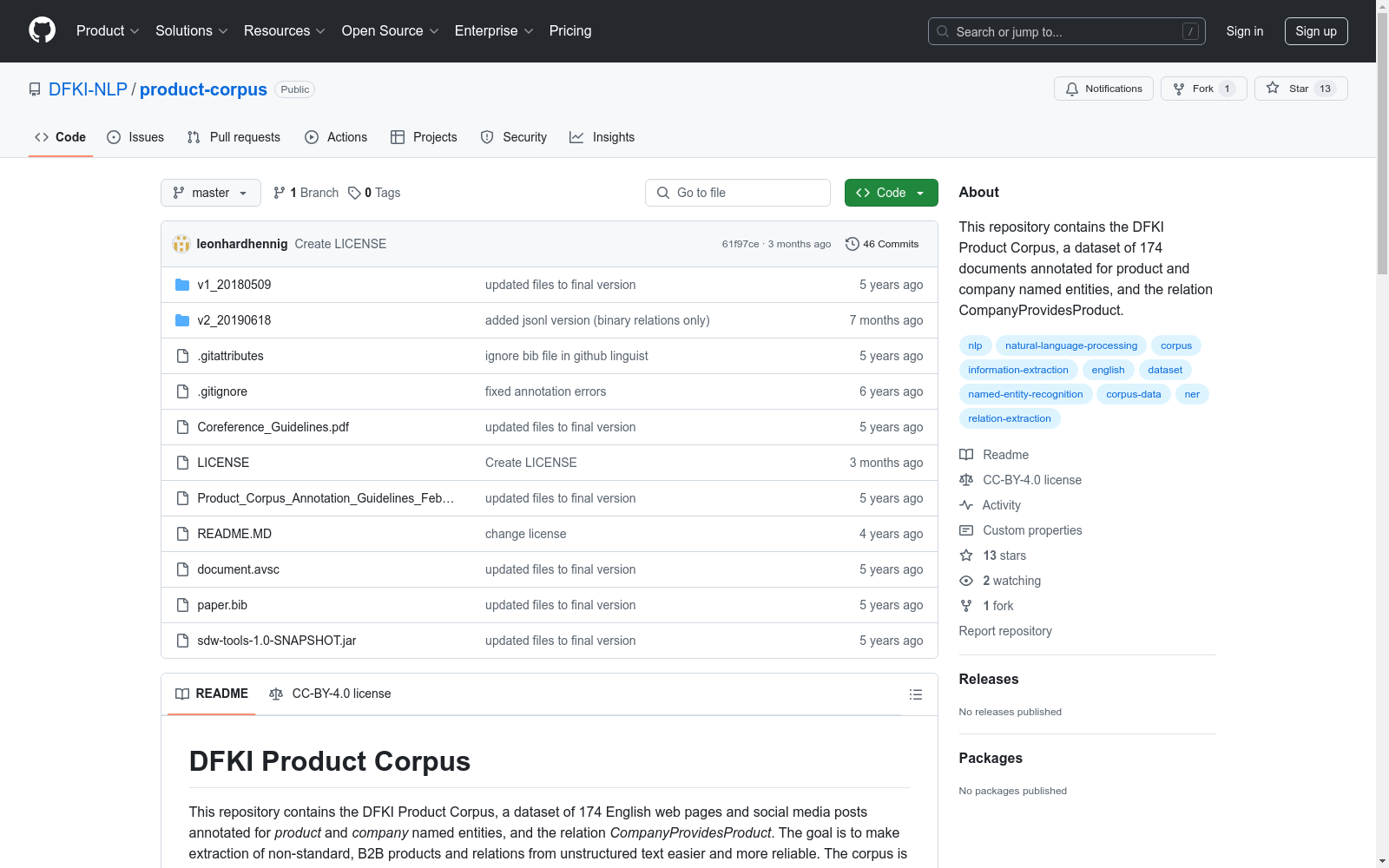Open the Actions tab
Image resolution: width=1389 pixels, height=868 pixels.
pos(336,137)
